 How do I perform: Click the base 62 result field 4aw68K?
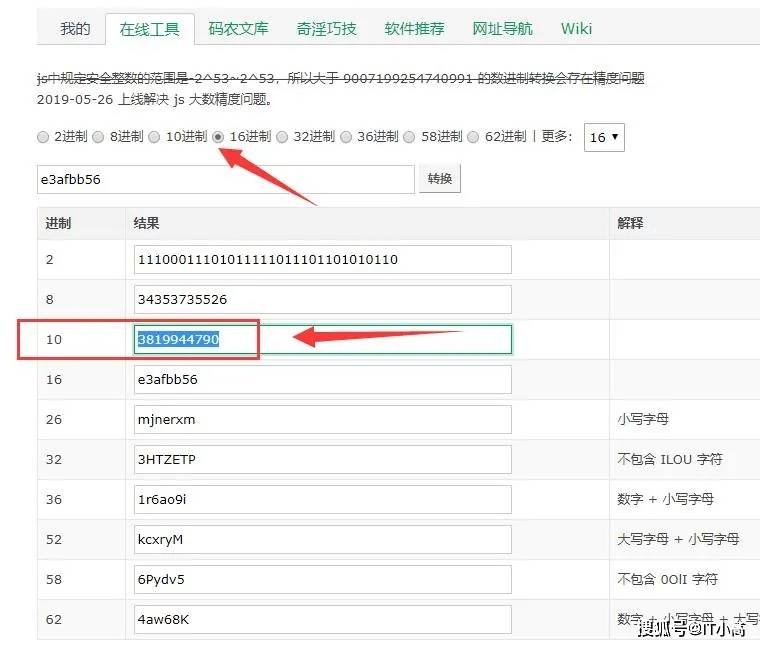point(322,619)
